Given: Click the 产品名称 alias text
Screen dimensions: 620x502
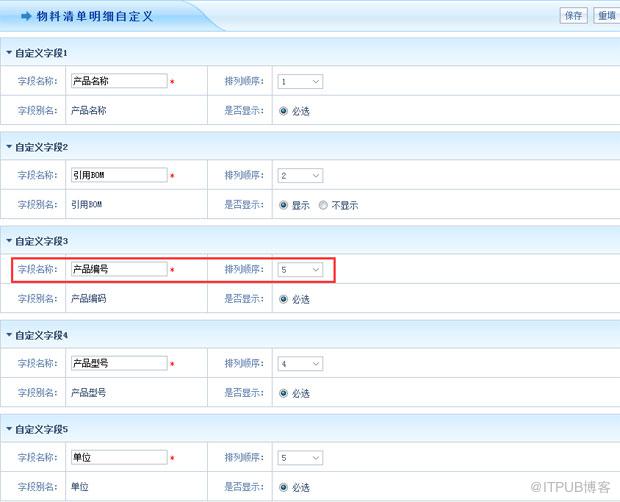Looking at the screenshot, I should (x=89, y=110).
